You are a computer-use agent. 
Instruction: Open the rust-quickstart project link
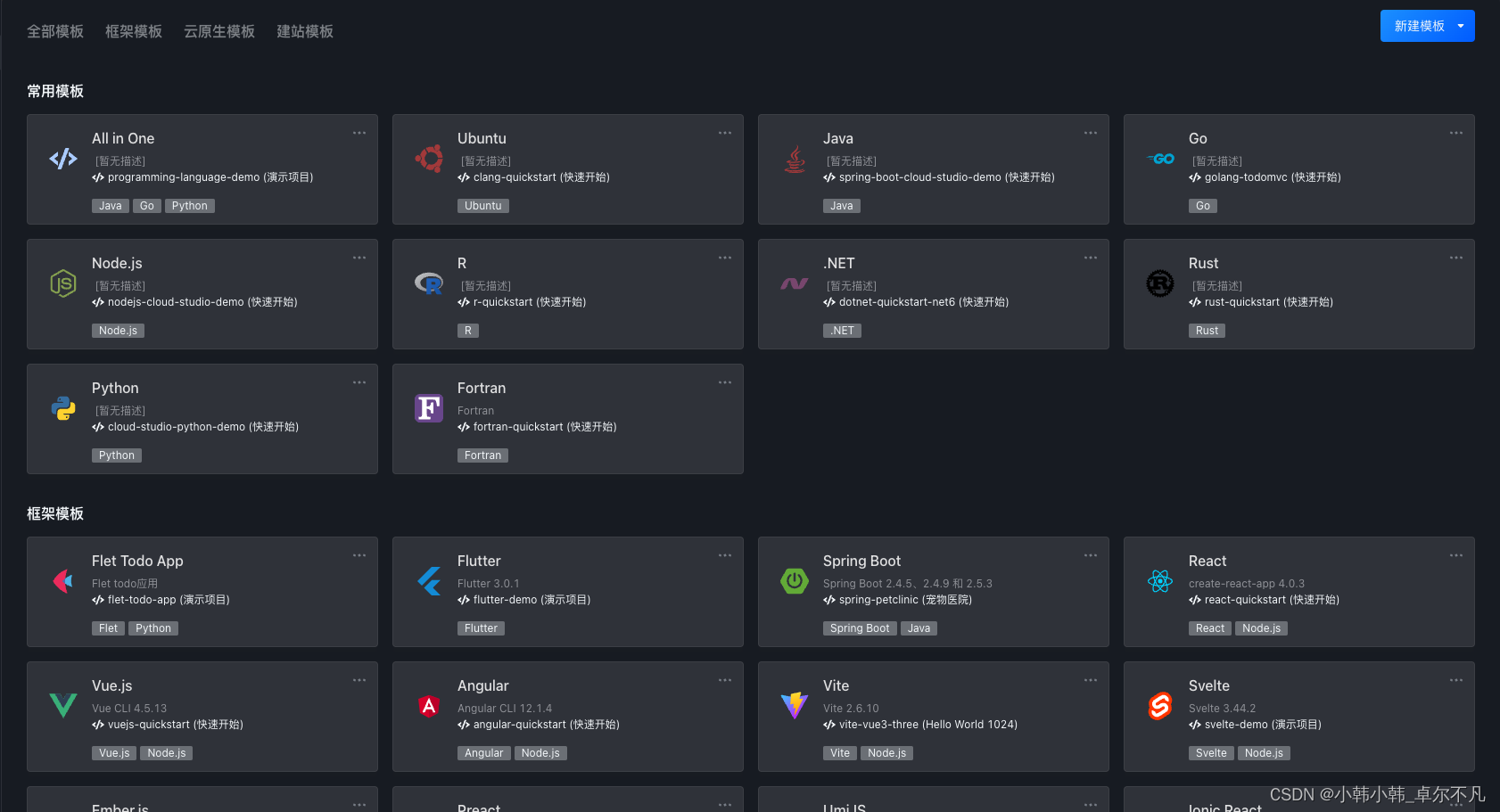[1261, 302]
